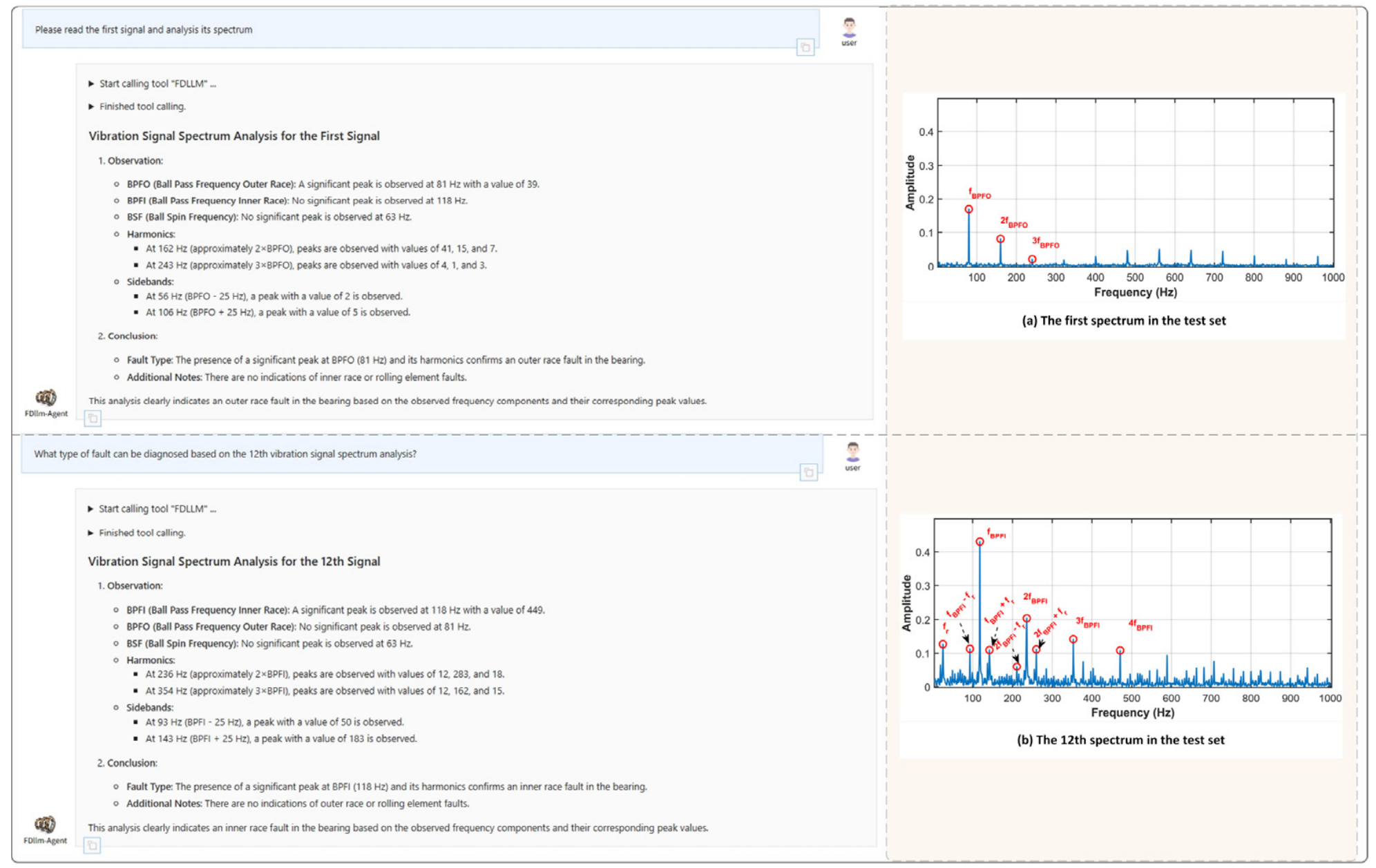The width and height of the screenshot is (1376, 868).
Task: Click the 4fBPFI peak marker in 12th spectrum
Action: tap(1120, 650)
